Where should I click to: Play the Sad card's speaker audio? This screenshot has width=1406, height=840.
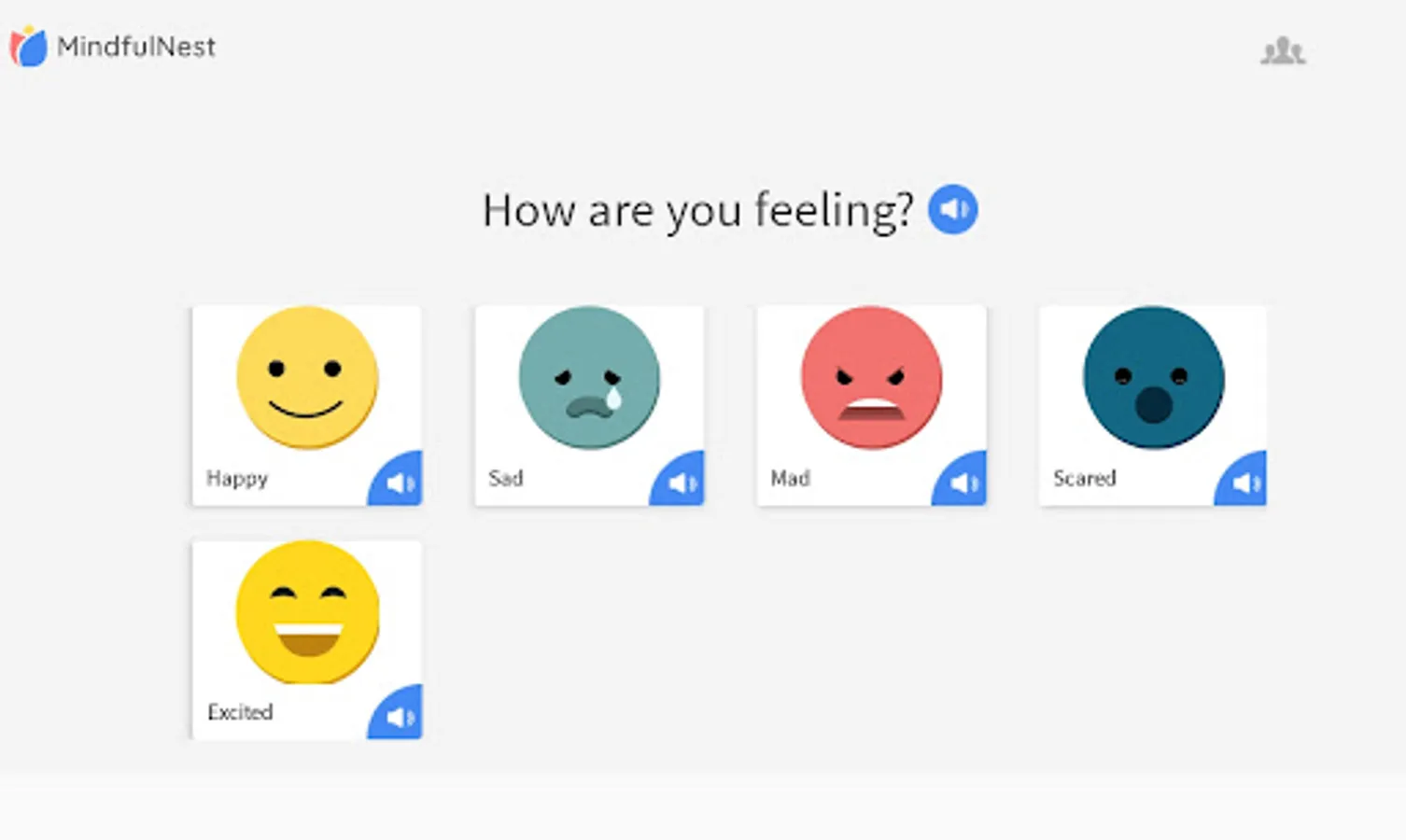pos(680,481)
